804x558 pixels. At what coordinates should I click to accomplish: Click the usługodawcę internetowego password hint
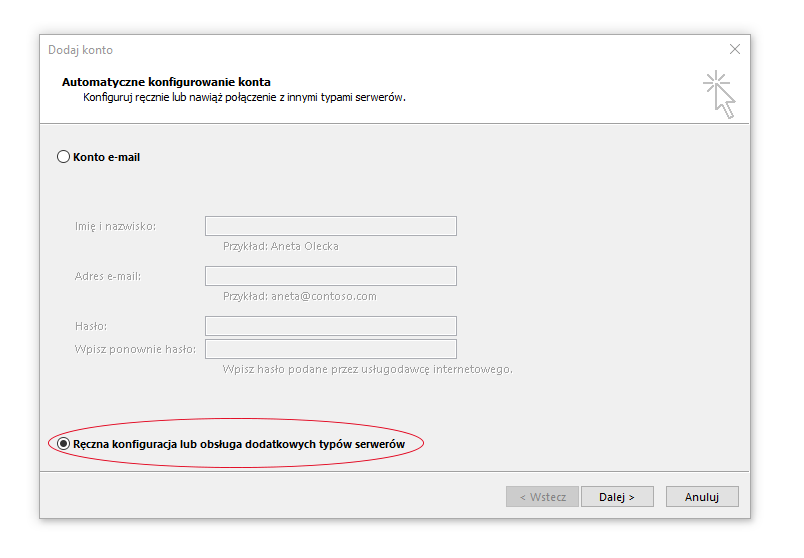click(367, 369)
